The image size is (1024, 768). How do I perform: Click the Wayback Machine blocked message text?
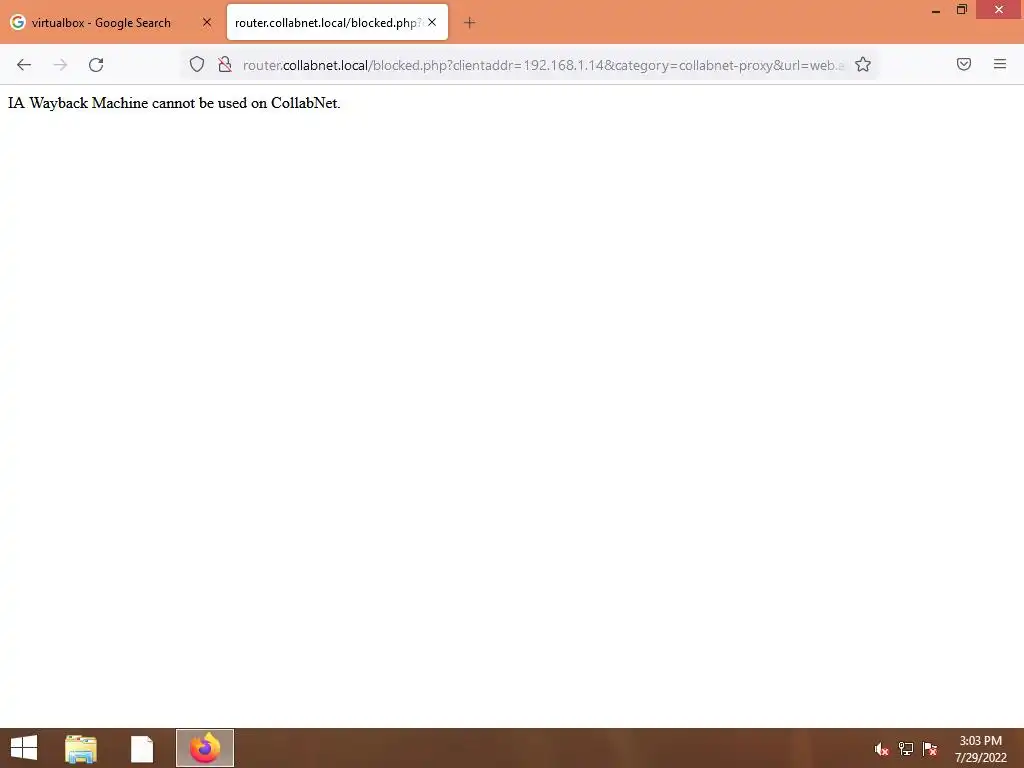click(174, 103)
